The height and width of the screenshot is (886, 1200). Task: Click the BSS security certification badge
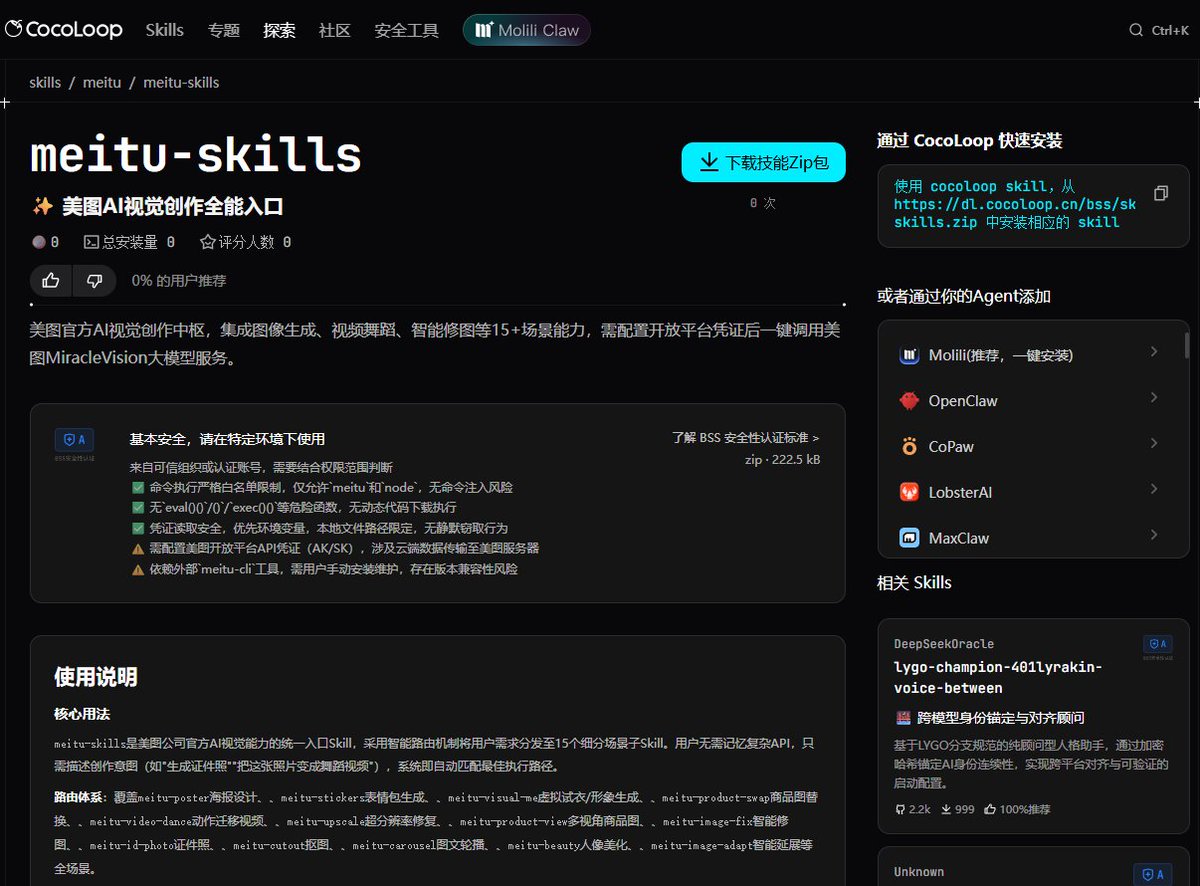75,442
